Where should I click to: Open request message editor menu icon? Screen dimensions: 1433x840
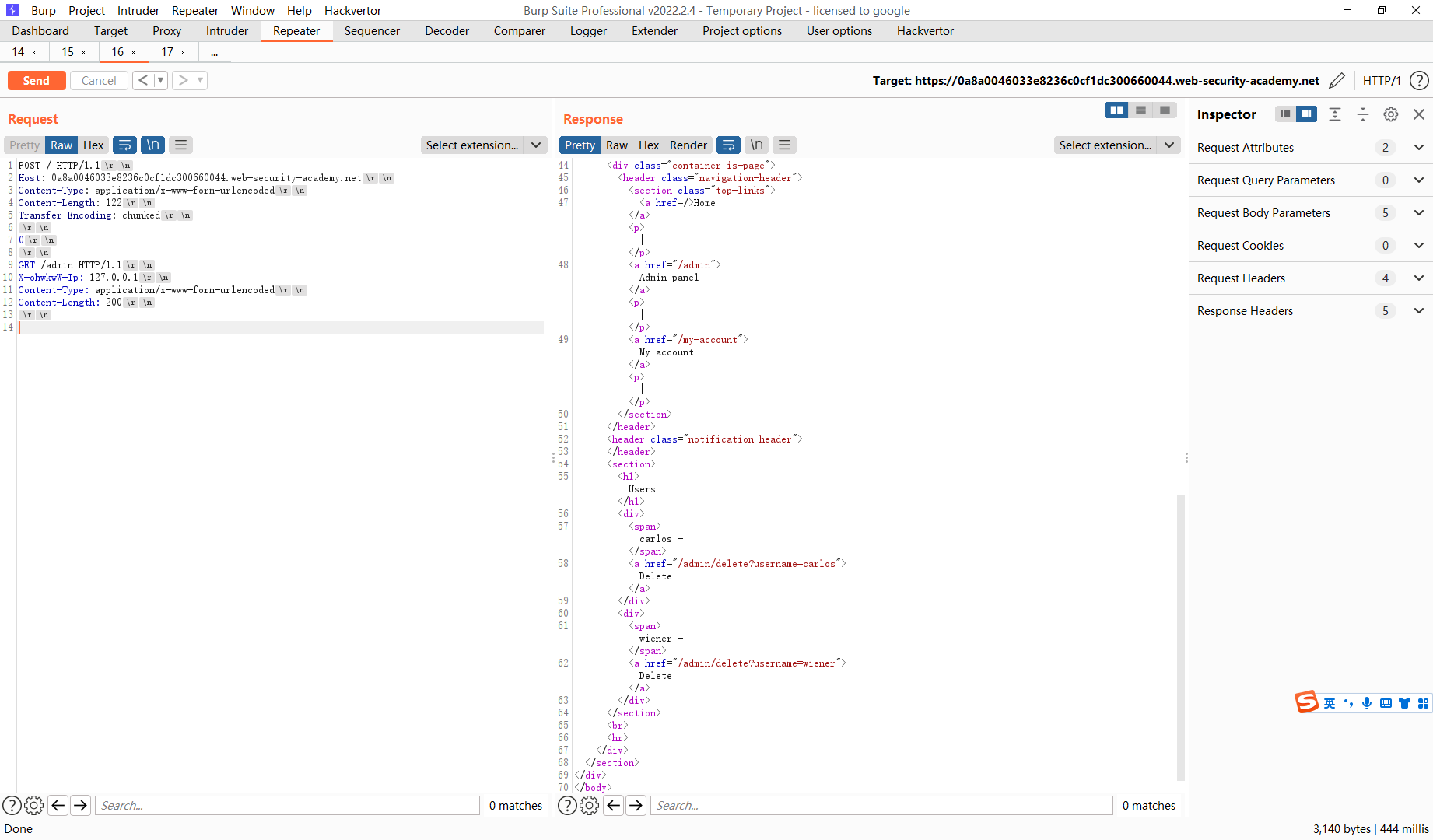coord(181,145)
